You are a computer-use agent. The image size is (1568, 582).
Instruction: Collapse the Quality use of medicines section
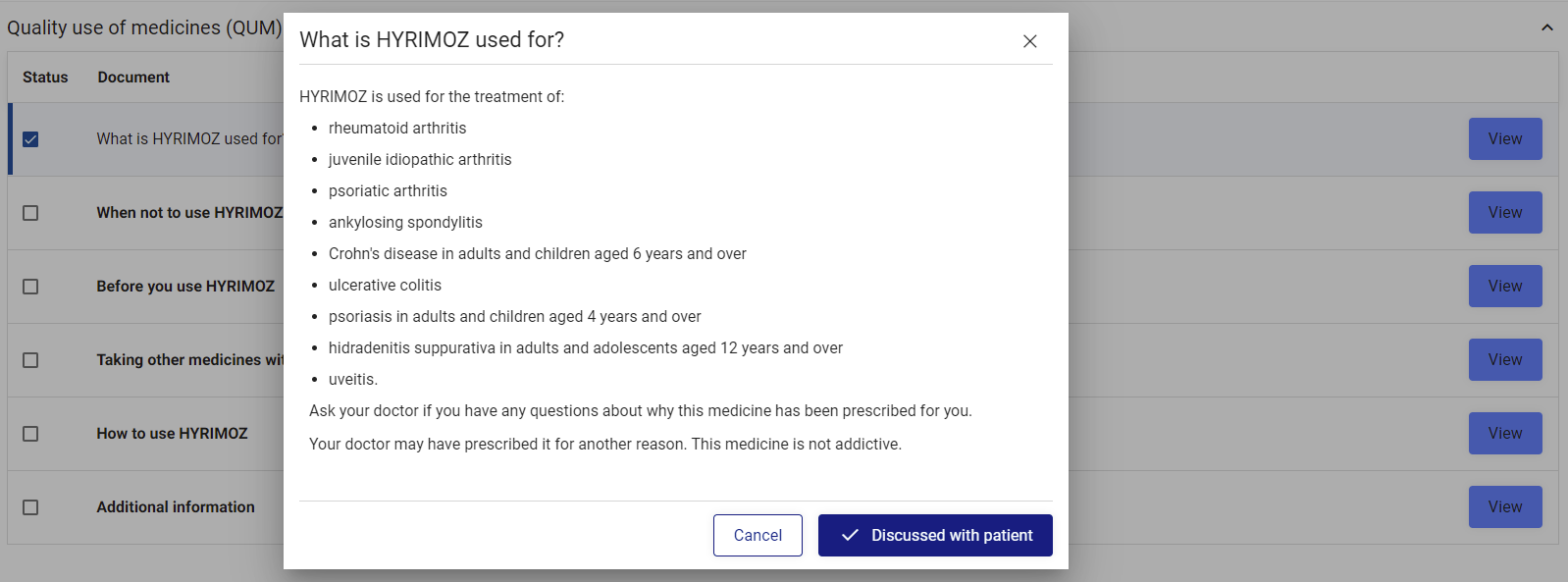point(1547,27)
